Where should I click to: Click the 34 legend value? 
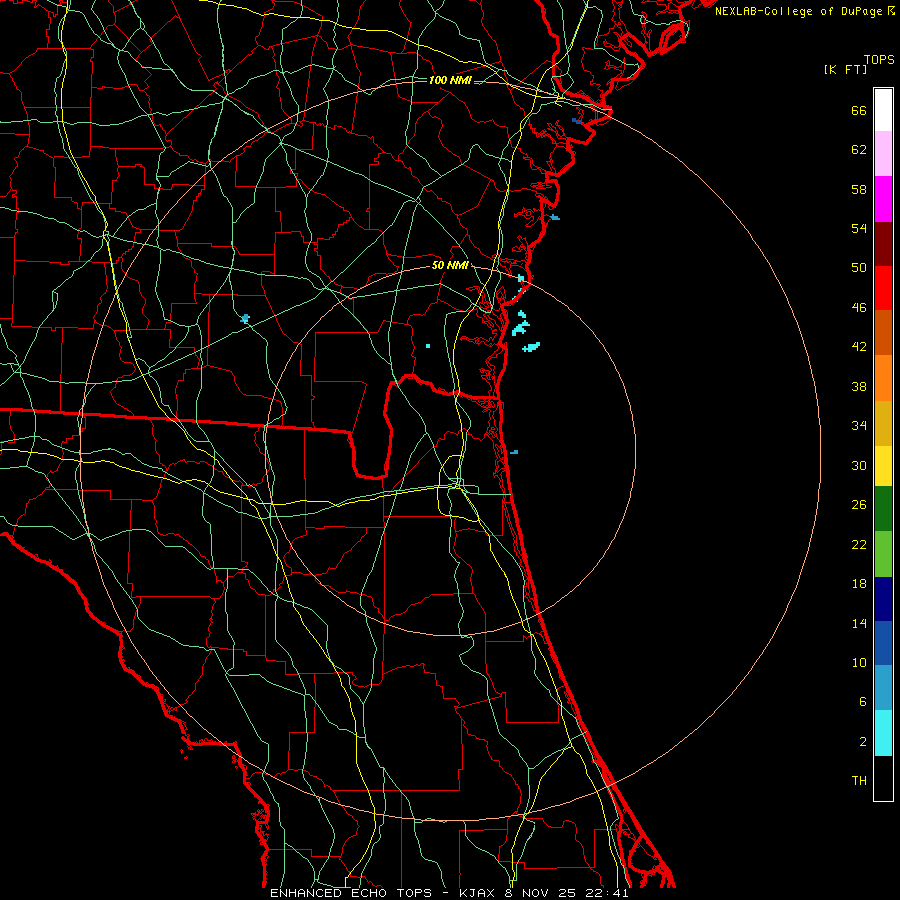[x=859, y=425]
